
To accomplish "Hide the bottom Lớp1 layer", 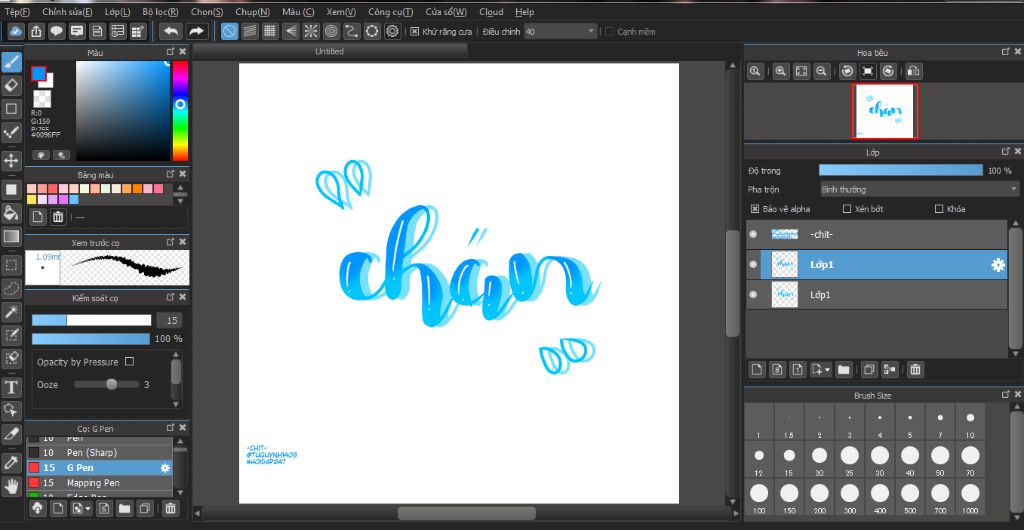I will pyautogui.click(x=753, y=294).
